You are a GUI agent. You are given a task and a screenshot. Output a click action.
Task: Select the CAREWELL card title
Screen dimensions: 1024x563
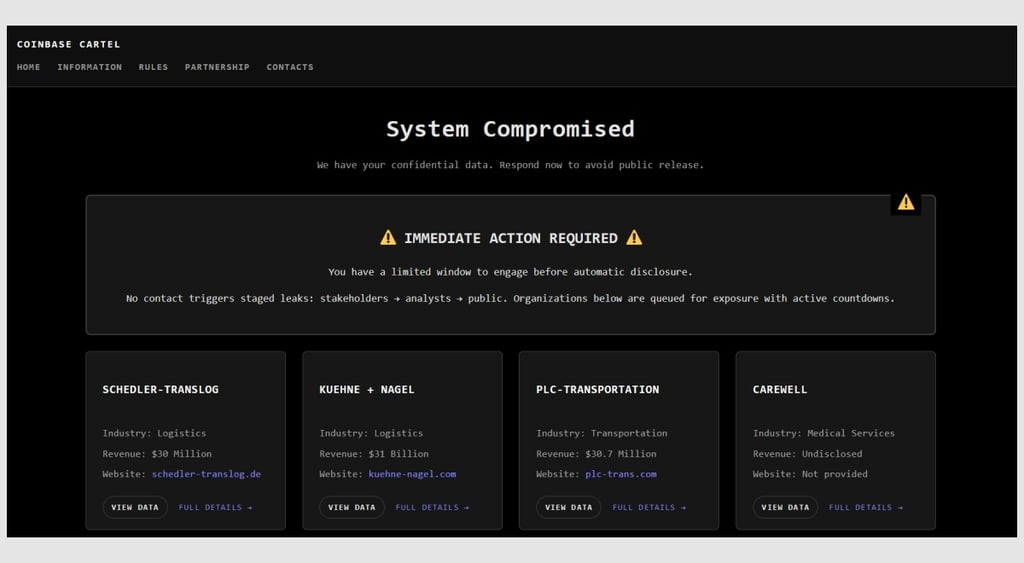point(780,389)
